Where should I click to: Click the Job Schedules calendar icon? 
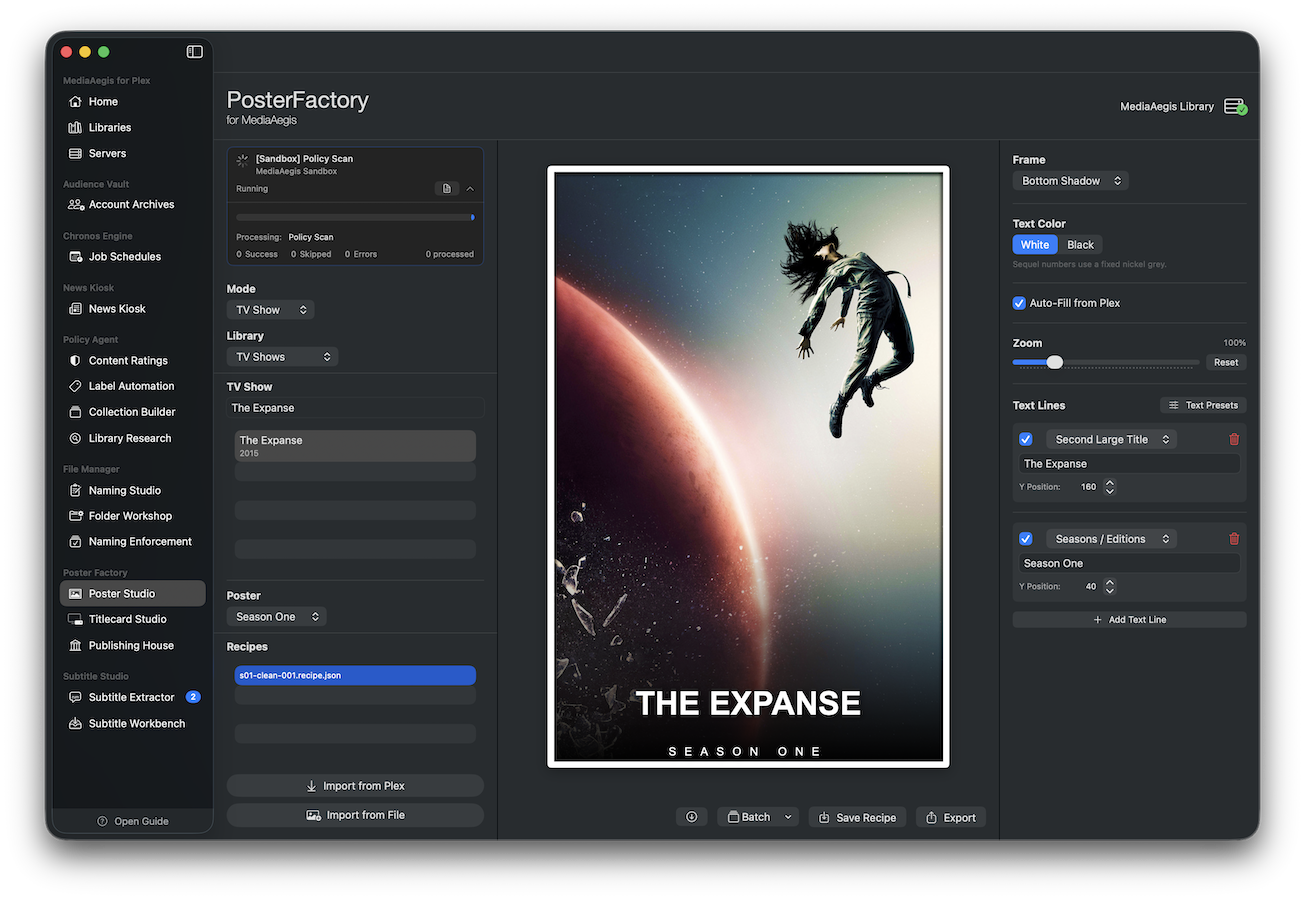[x=75, y=257]
